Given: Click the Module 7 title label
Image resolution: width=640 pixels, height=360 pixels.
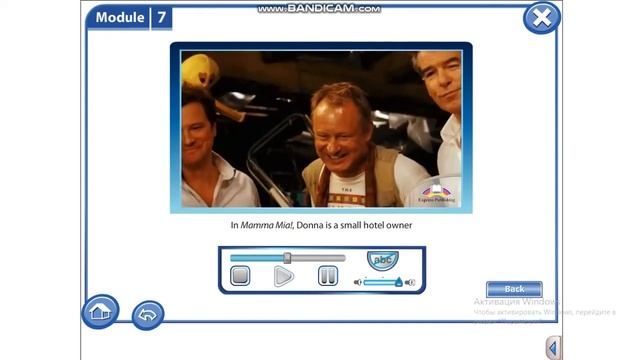Looking at the screenshot, I should 129,18.
